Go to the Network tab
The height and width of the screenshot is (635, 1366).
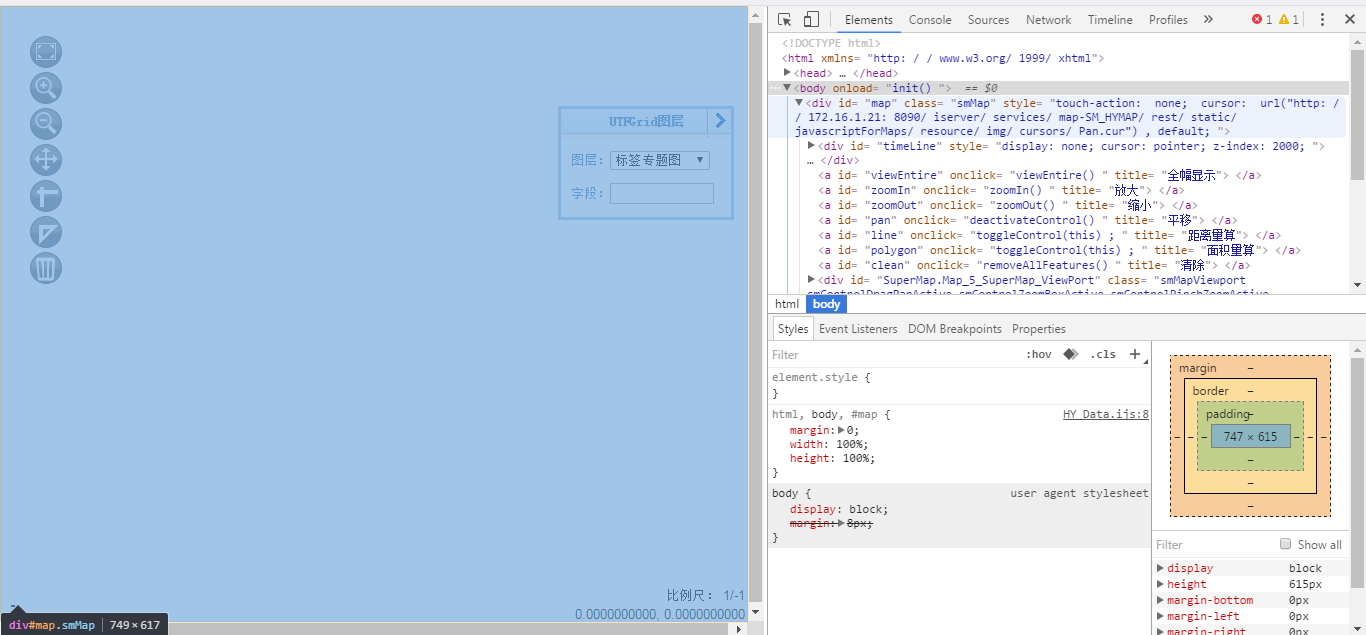[x=1048, y=20]
